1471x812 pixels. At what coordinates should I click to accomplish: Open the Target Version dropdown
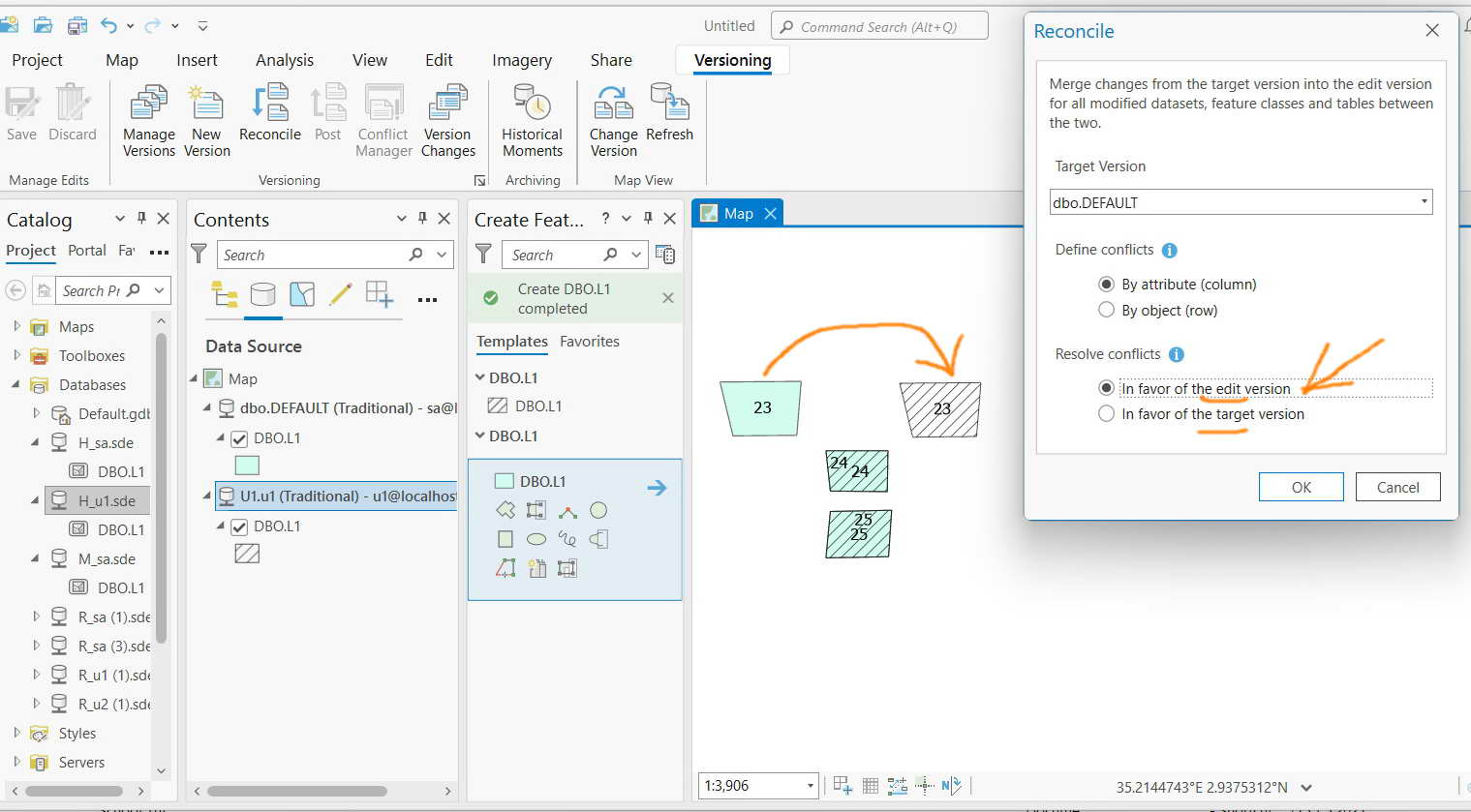point(1424,202)
